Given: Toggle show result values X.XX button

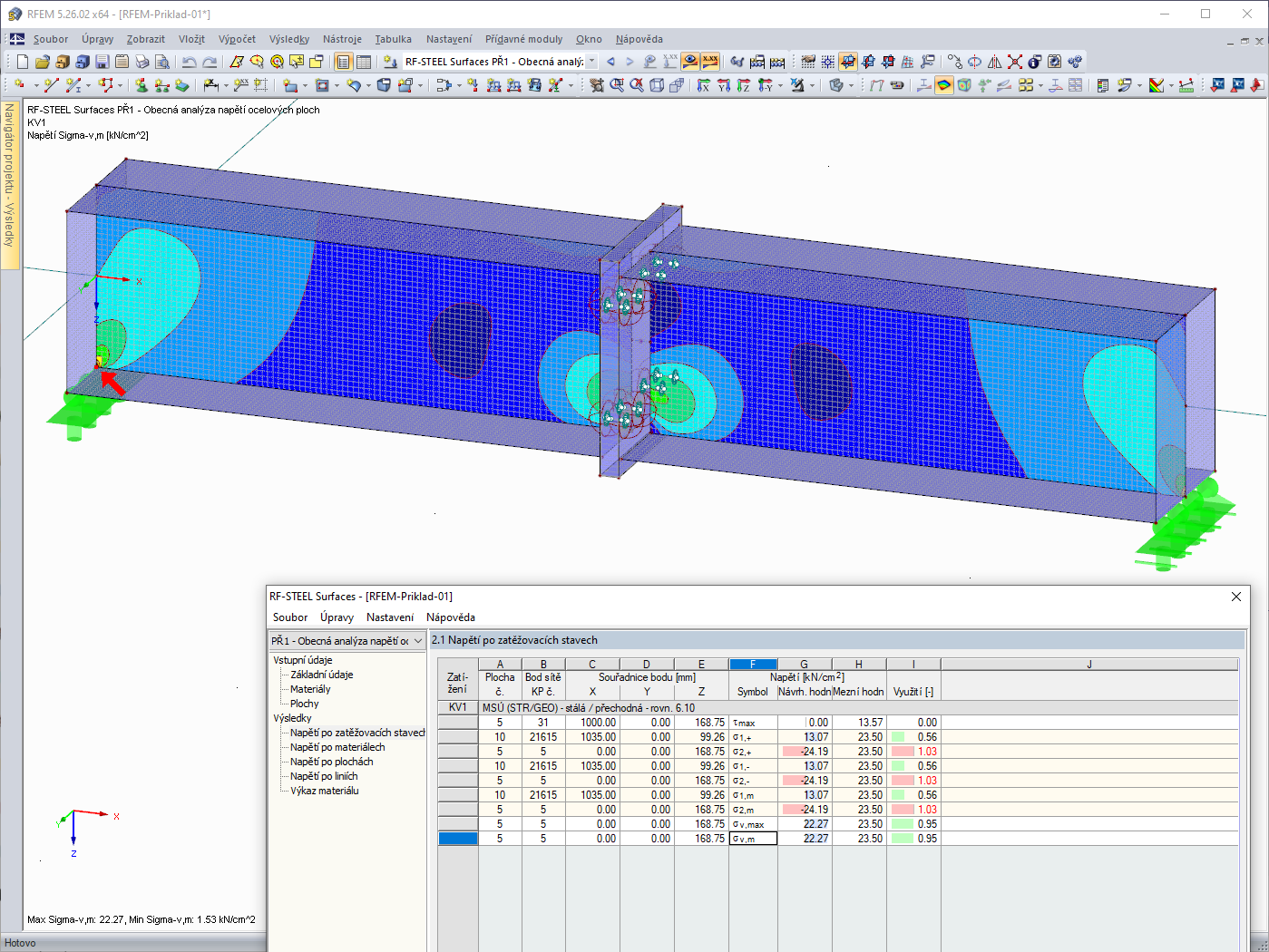Looking at the screenshot, I should [x=710, y=62].
